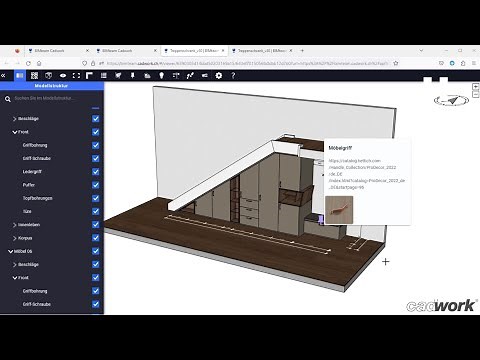List all browser tabs with the chevron
Image resolution: width=480 pixels, height=360 pixels.
click(421, 51)
